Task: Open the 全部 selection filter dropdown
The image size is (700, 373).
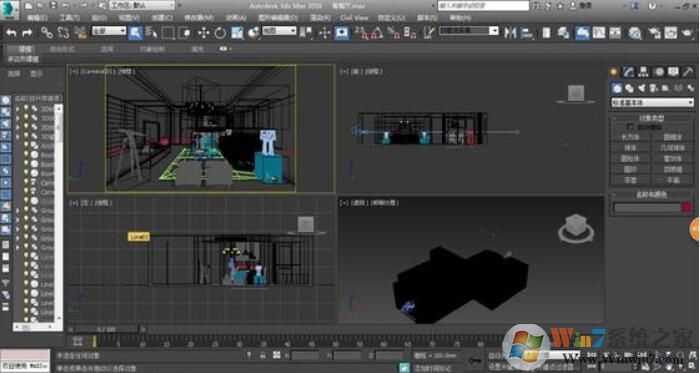Action: pyautogui.click(x=109, y=31)
